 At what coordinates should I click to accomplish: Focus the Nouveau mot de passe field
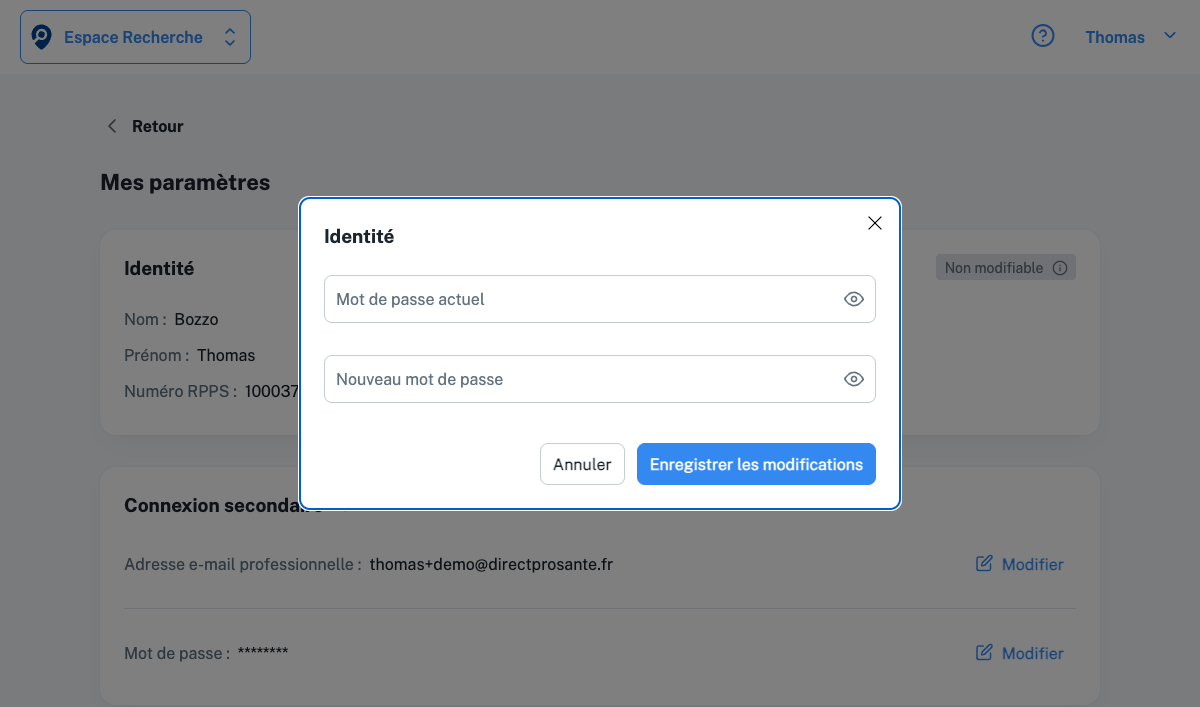[x=580, y=379]
